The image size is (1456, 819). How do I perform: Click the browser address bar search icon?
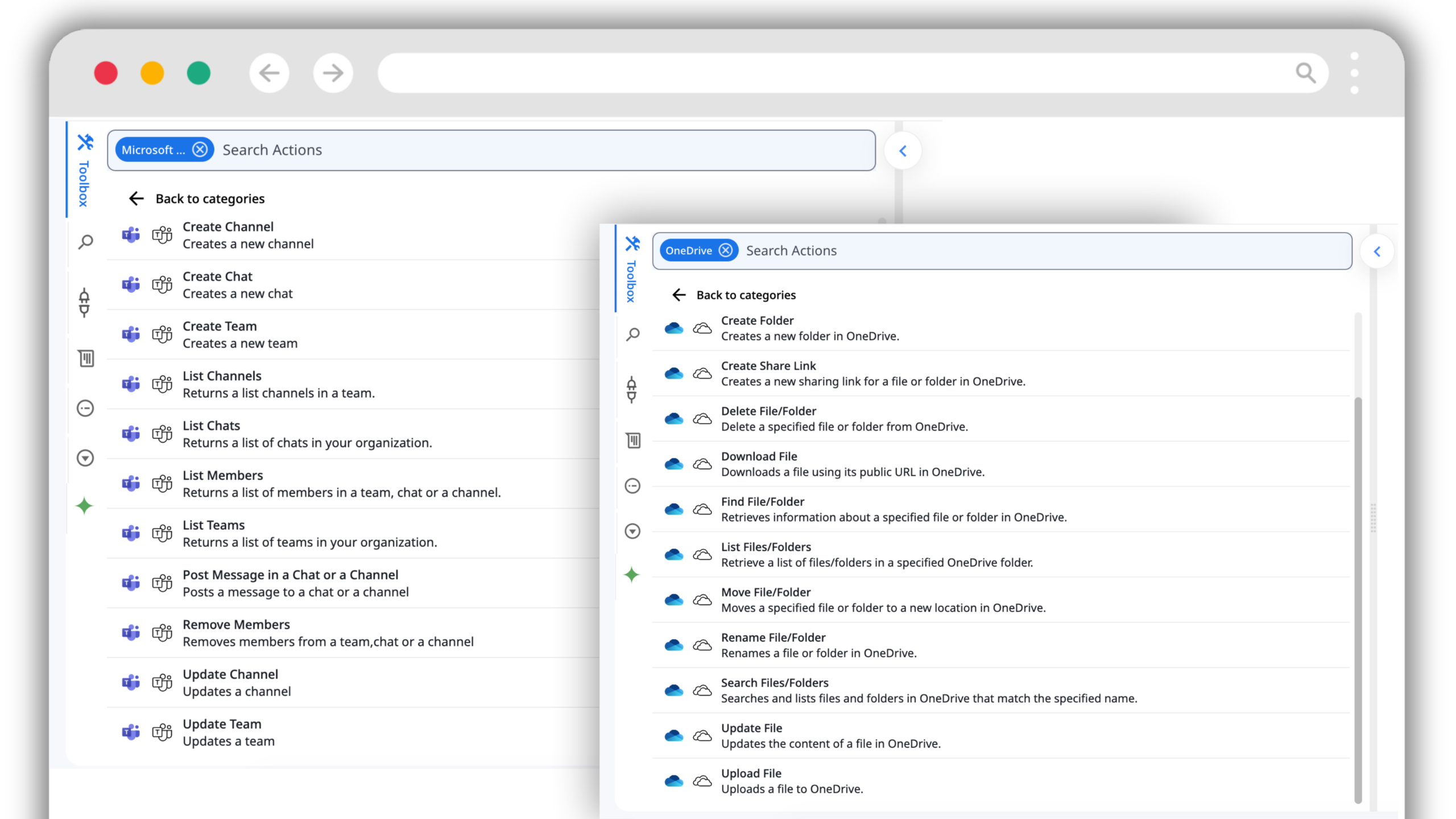[x=1305, y=73]
